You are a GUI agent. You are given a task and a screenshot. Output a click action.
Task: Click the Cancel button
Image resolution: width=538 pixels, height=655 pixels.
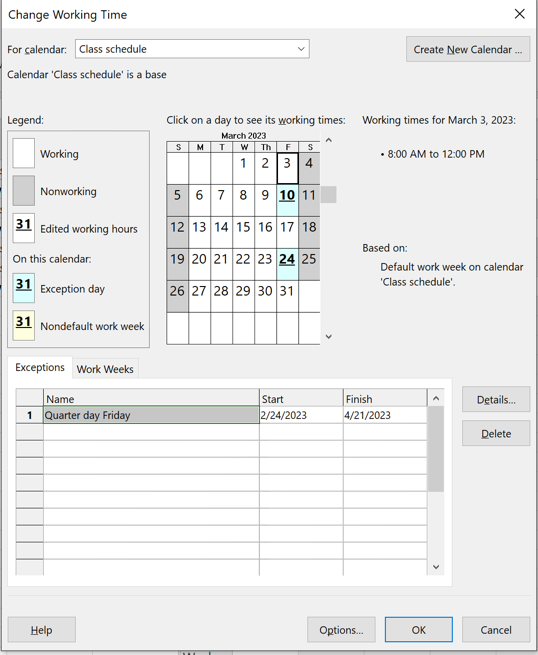[496, 630]
